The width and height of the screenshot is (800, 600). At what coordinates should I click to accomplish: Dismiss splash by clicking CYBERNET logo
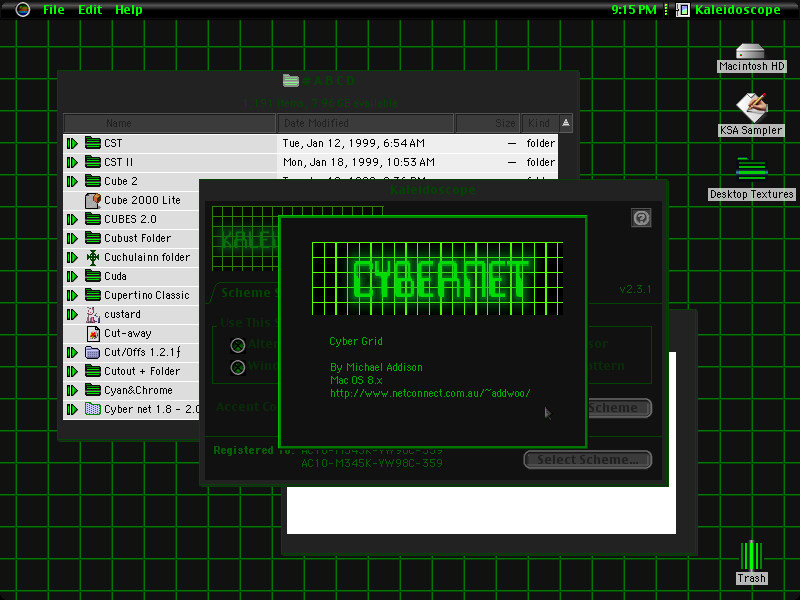pyautogui.click(x=437, y=279)
